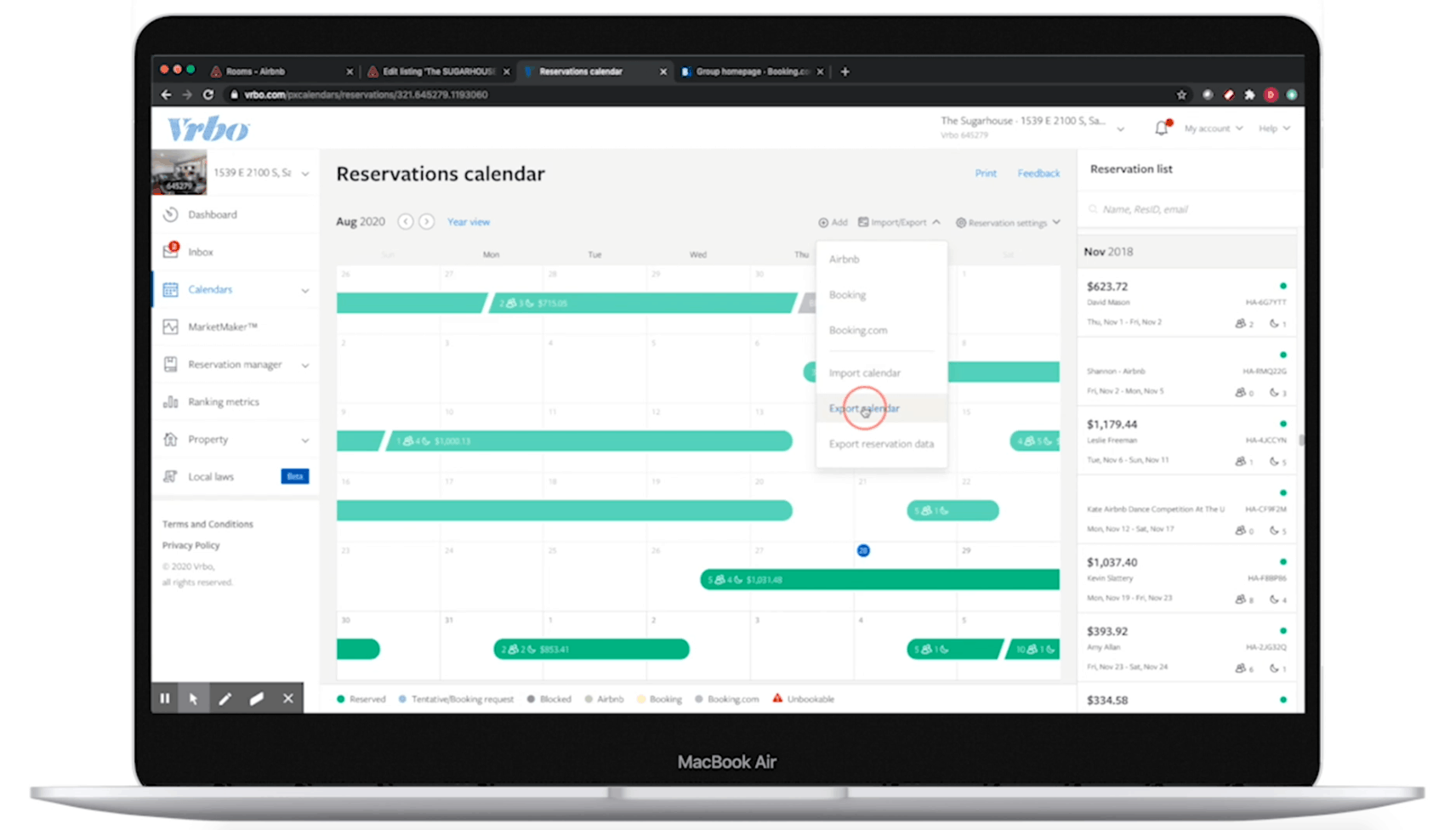The width and height of the screenshot is (1456, 830).
Task: Click the Beta badge on Local laws
Action: (295, 476)
